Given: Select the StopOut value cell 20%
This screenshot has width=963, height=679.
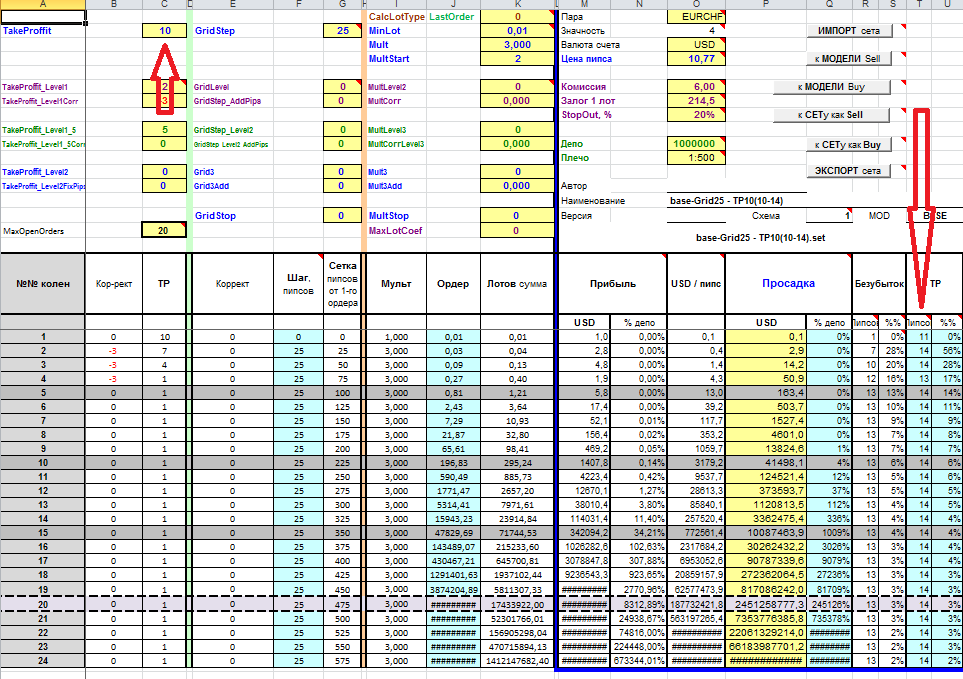Looking at the screenshot, I should pyautogui.click(x=696, y=115).
